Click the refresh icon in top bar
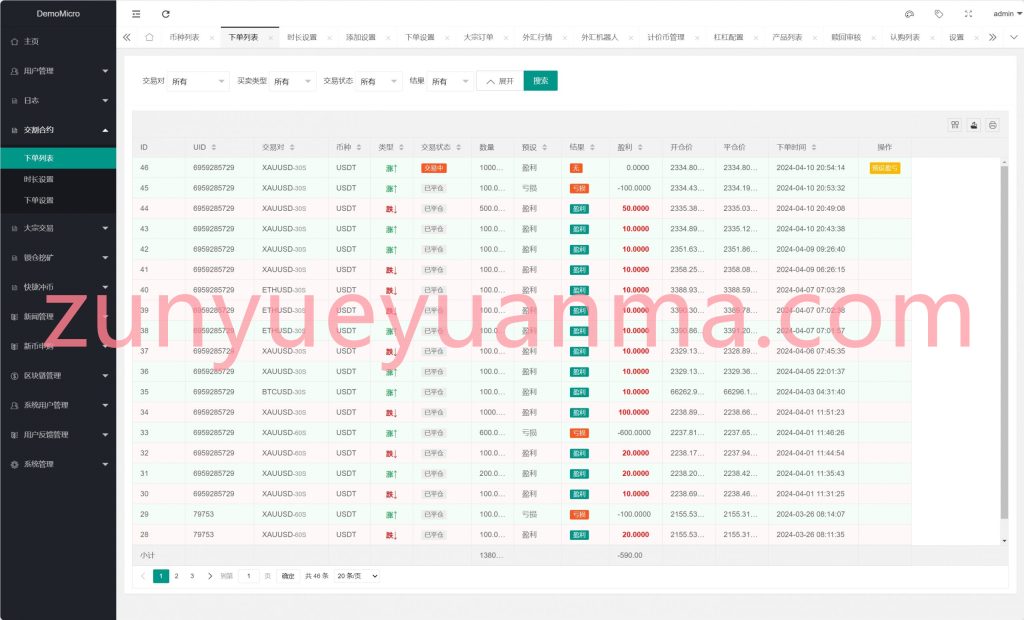This screenshot has height=620, width=1024. (166, 14)
